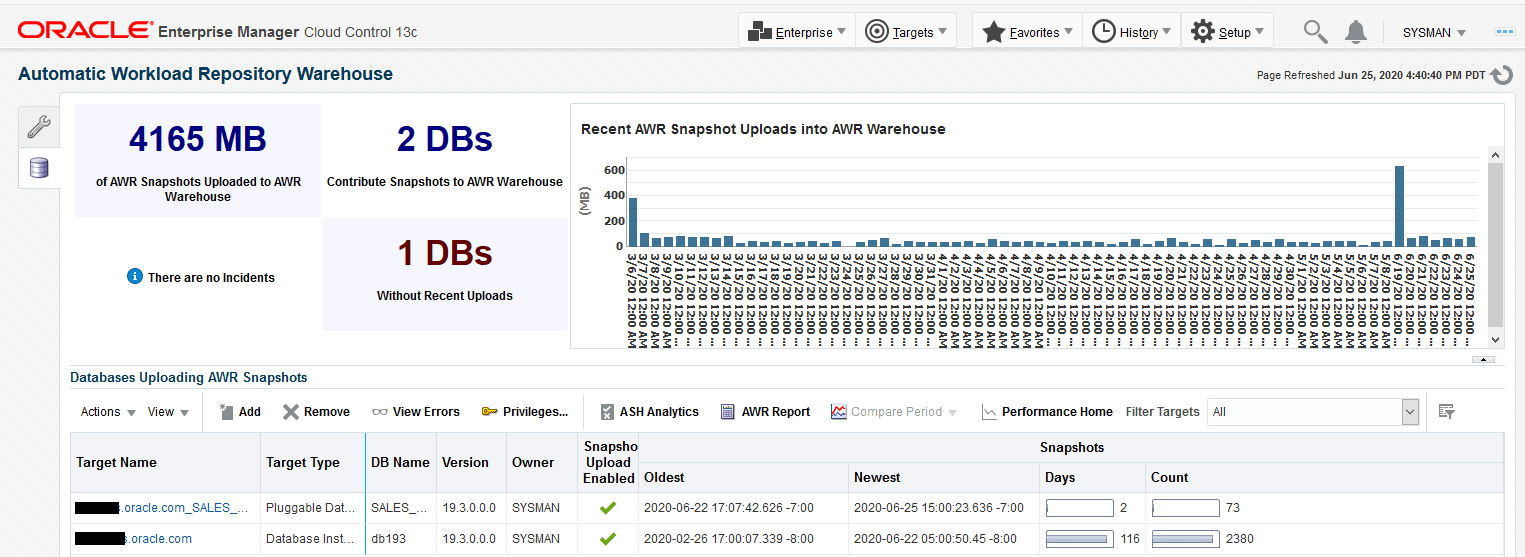Select newest snapshot 2020-06-25 timestamp cell

pyautogui.click(x=944, y=508)
